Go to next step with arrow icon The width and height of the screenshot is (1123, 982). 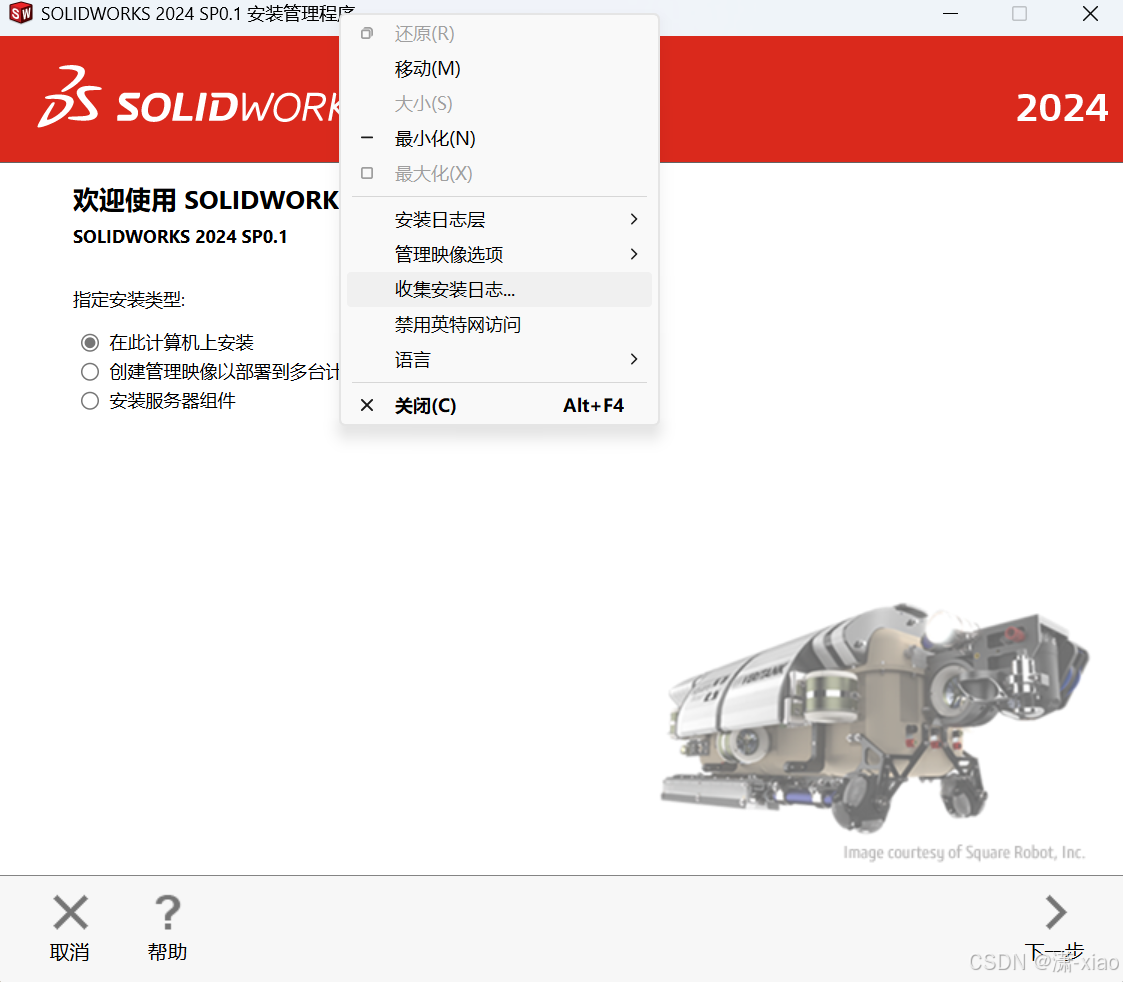click(x=1056, y=913)
